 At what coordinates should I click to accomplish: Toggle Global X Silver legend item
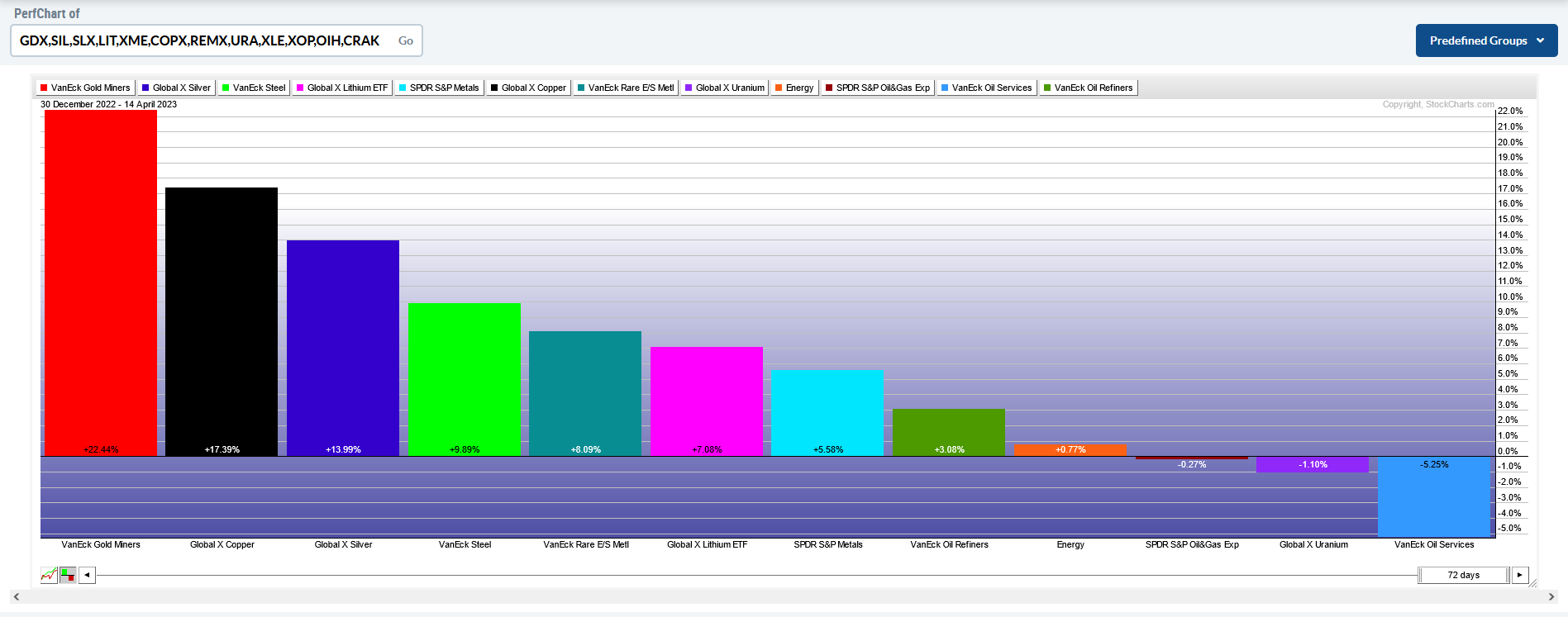coord(176,88)
